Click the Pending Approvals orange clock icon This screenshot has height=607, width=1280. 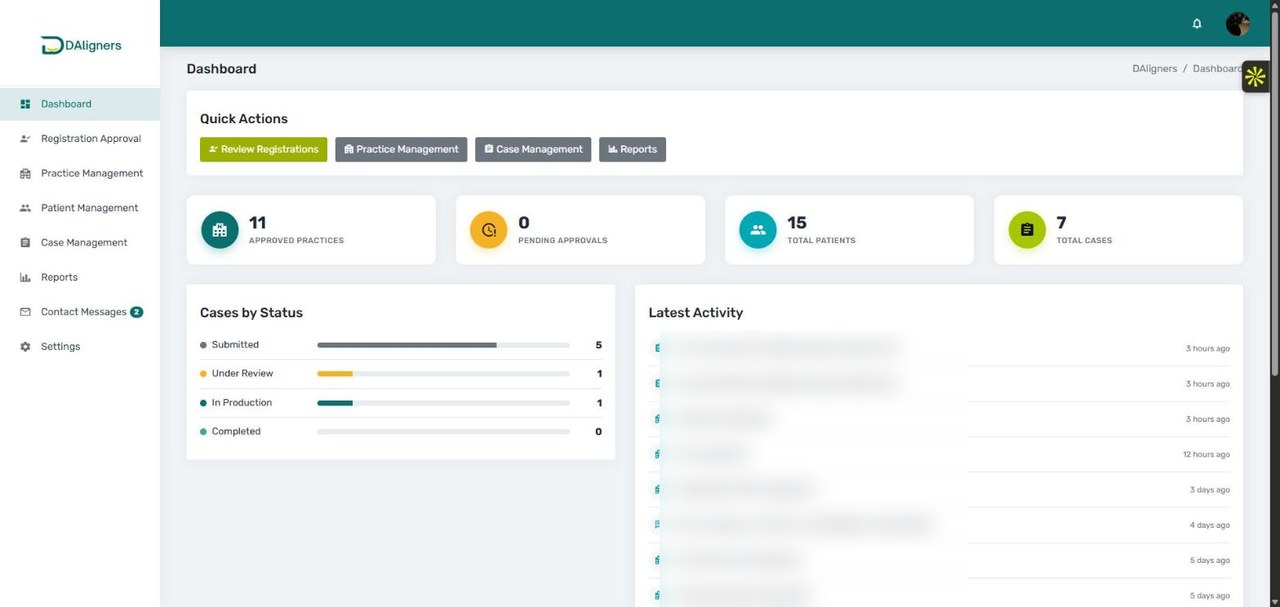489,230
